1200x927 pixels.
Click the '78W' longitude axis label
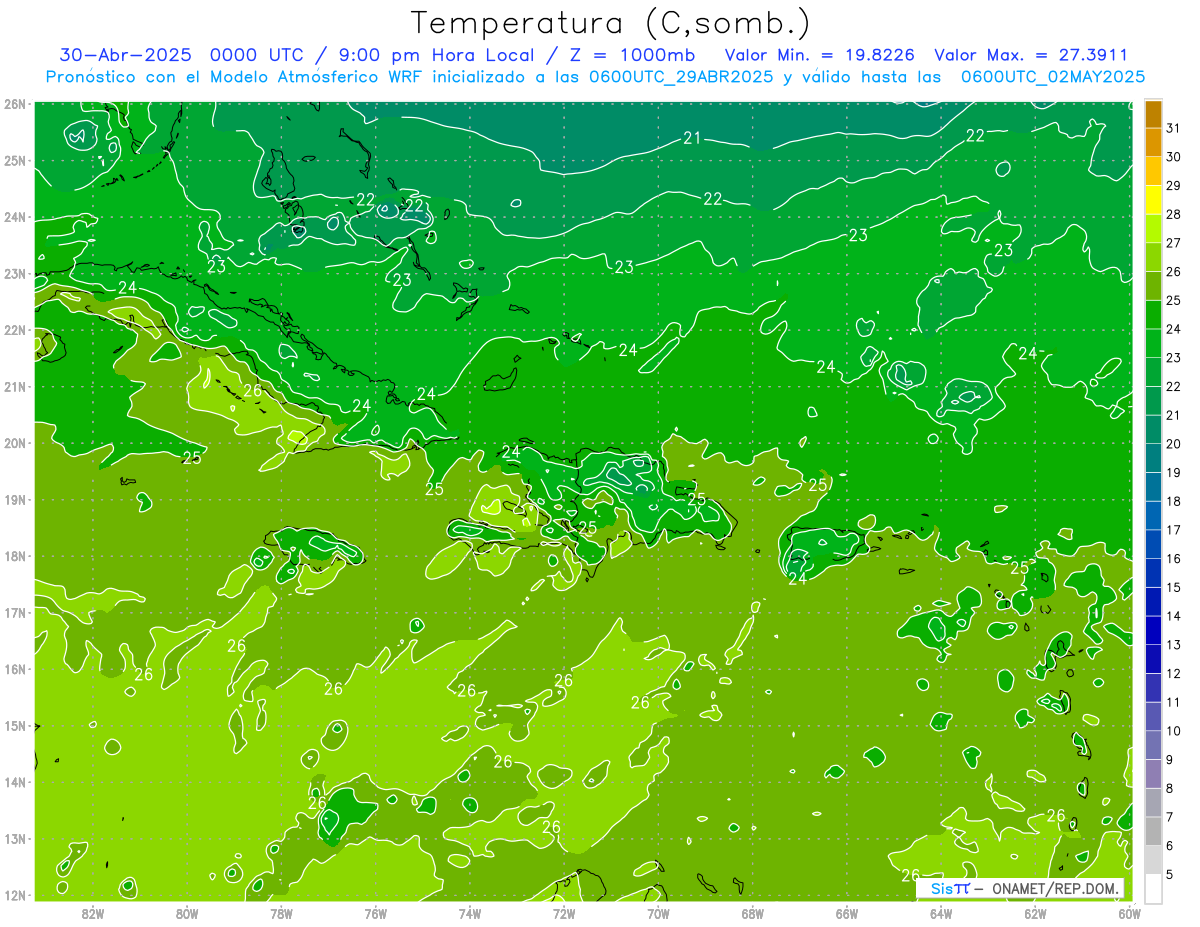tap(281, 913)
